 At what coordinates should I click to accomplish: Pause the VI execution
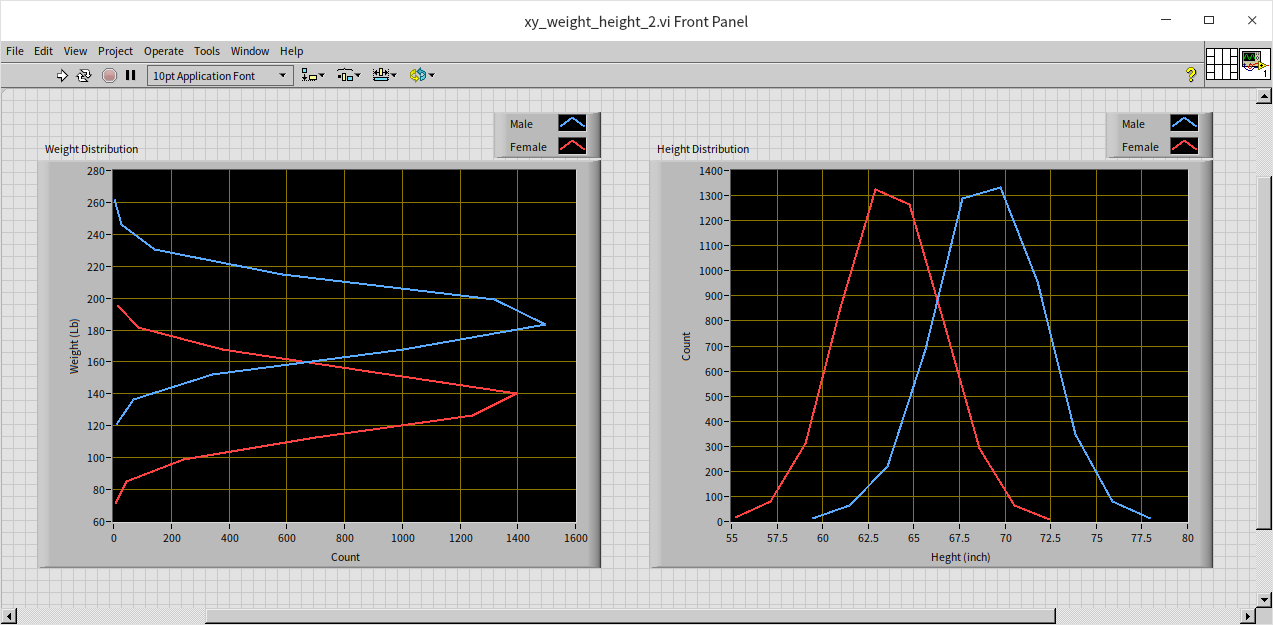click(x=131, y=75)
